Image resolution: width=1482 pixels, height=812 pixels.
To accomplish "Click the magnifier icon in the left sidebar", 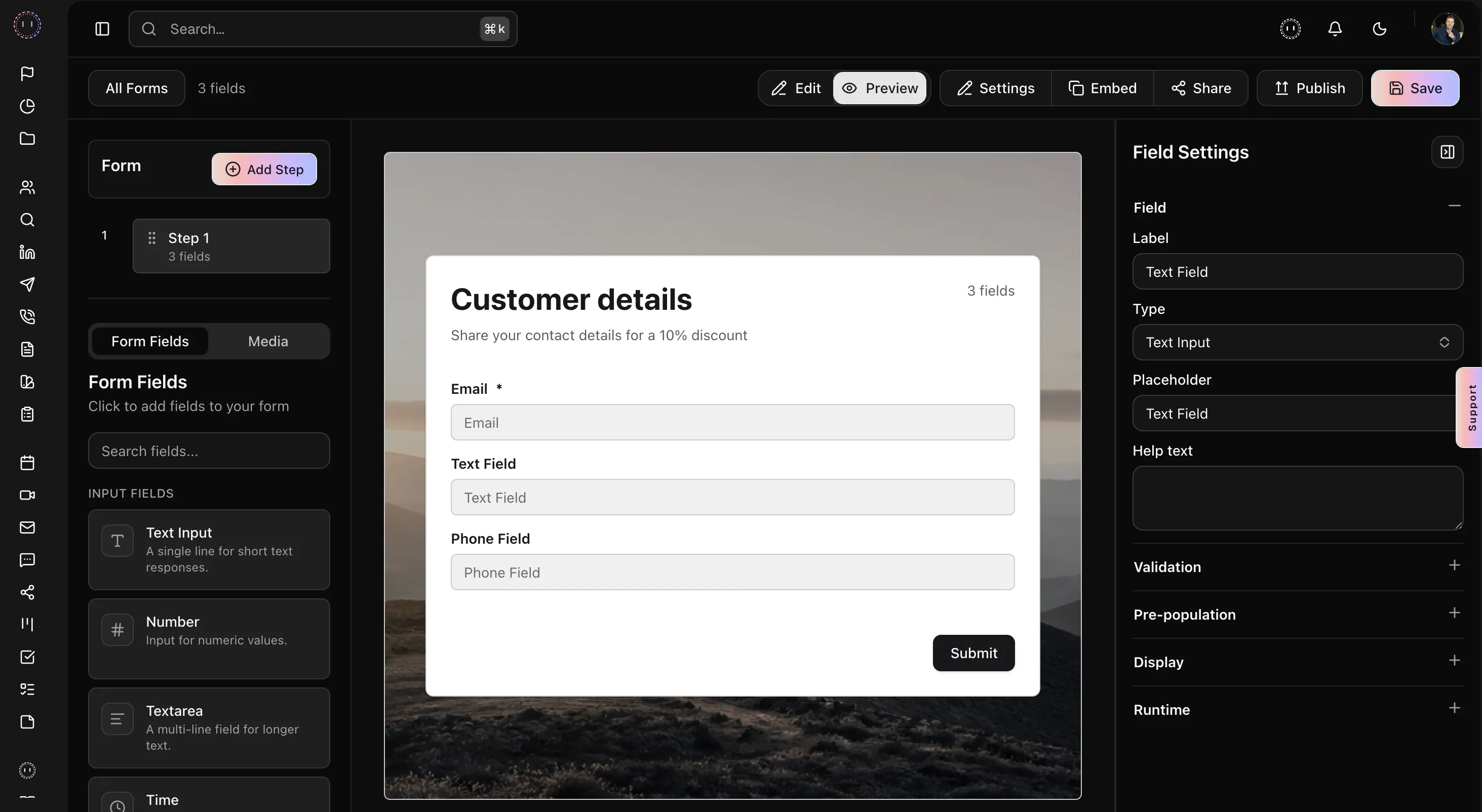I will point(27,220).
